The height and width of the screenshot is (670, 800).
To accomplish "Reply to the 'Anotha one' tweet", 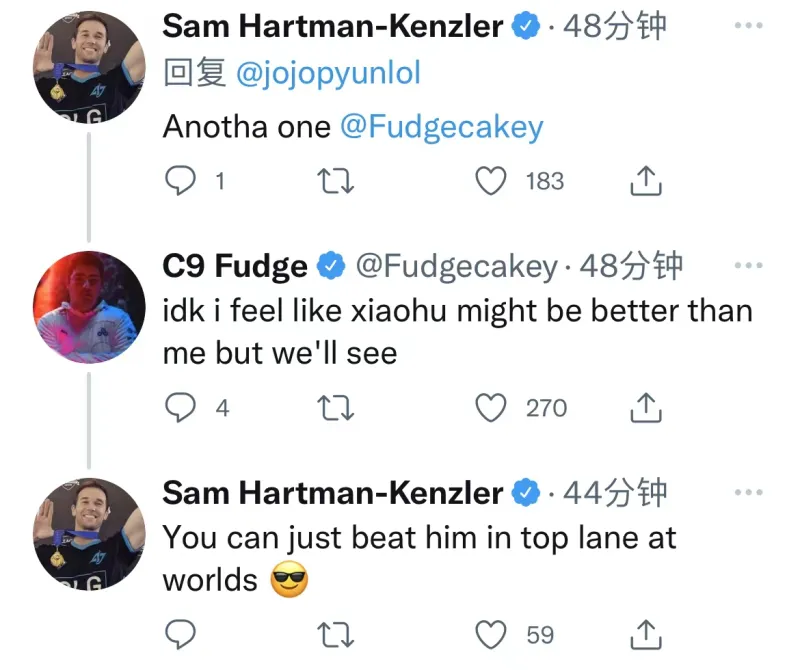I will [x=180, y=181].
